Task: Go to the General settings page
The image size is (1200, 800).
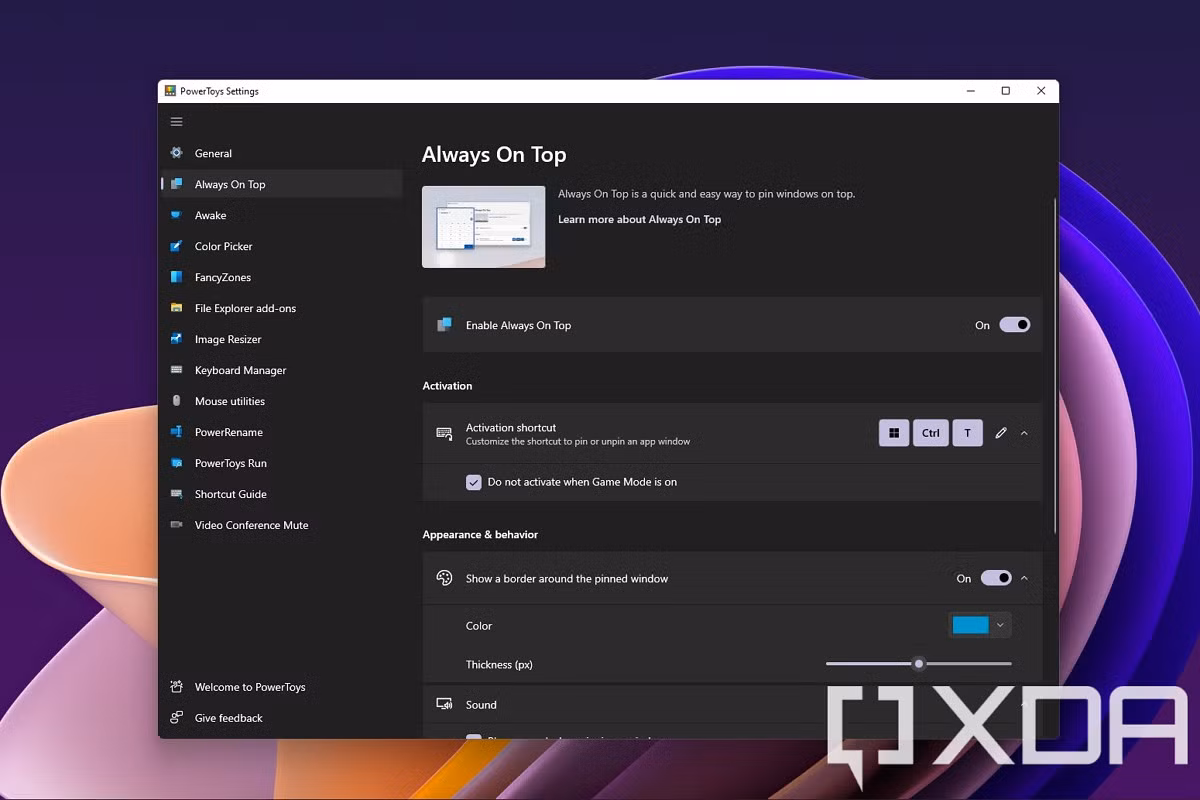Action: point(213,153)
